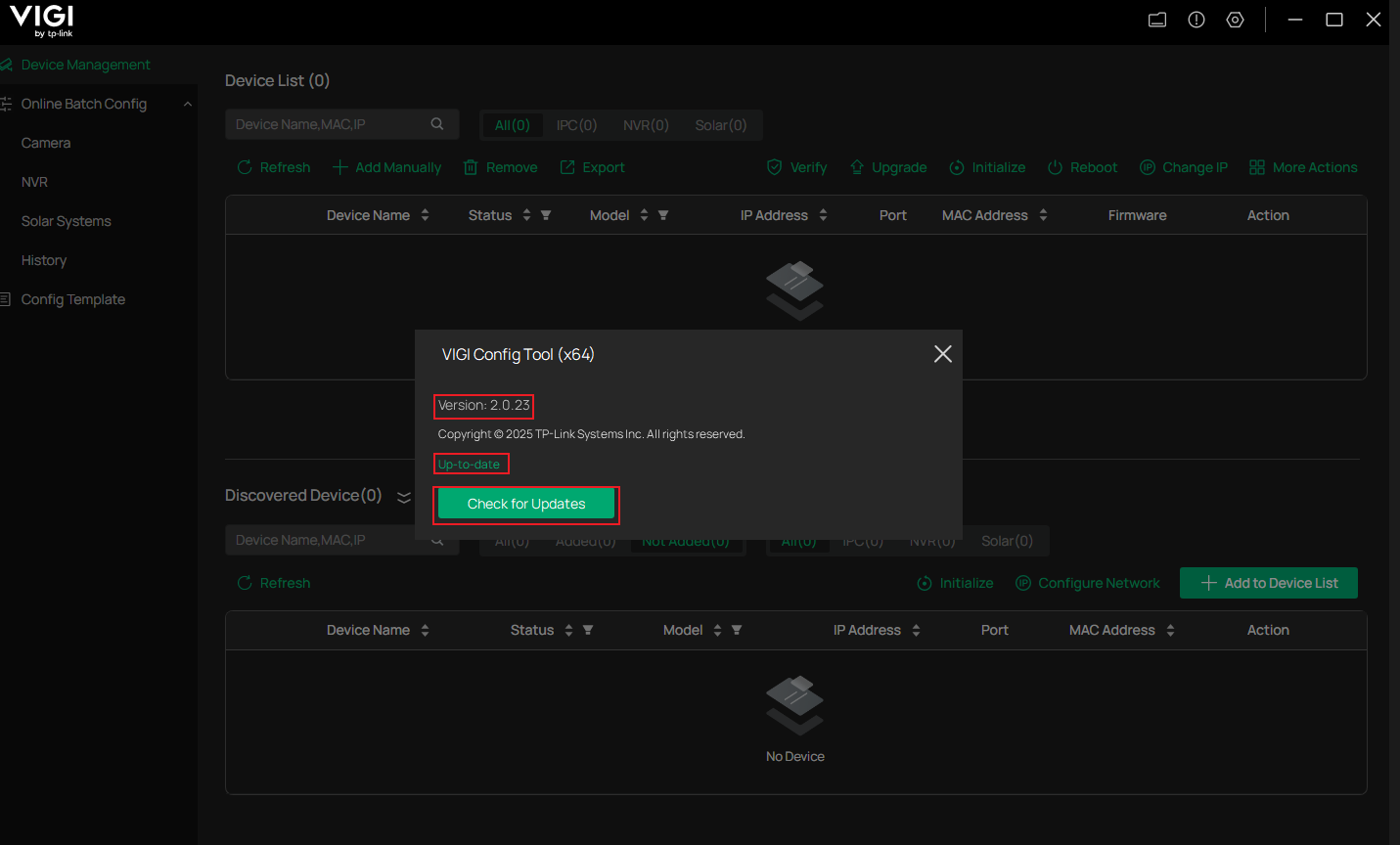The height and width of the screenshot is (845, 1400).
Task: Click the Model sort arrows in Device List
Action: coord(644,215)
